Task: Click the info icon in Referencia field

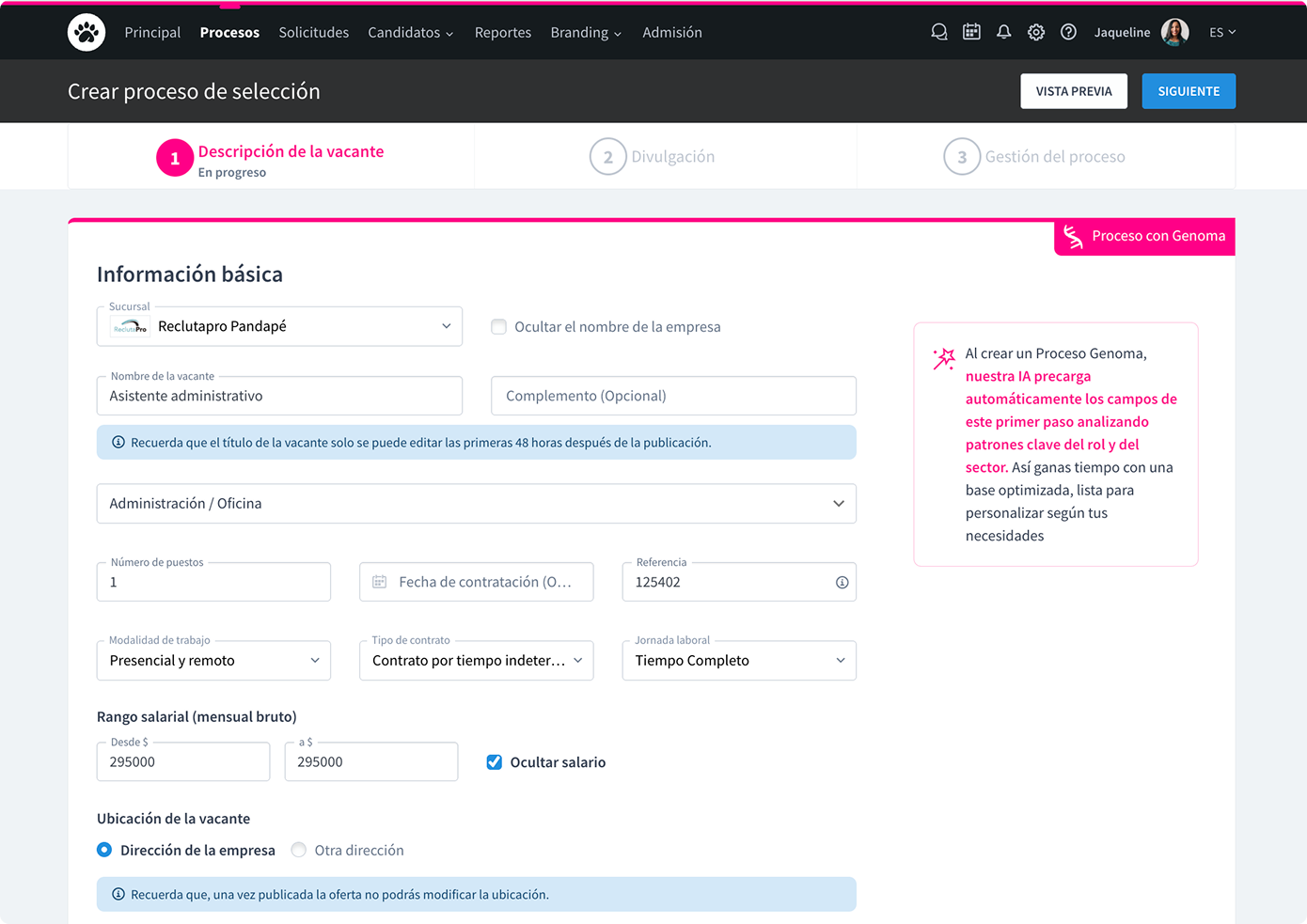Action: pyautogui.click(x=842, y=583)
